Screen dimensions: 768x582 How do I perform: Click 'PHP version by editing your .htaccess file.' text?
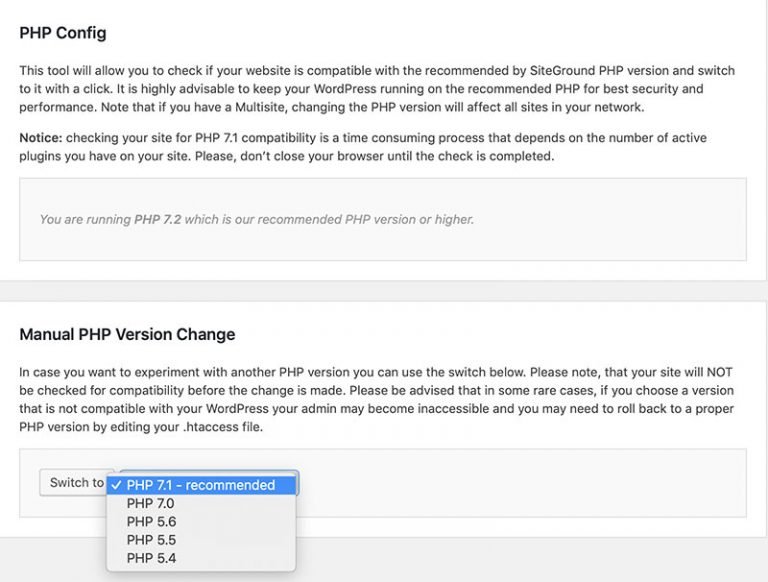coord(141,427)
